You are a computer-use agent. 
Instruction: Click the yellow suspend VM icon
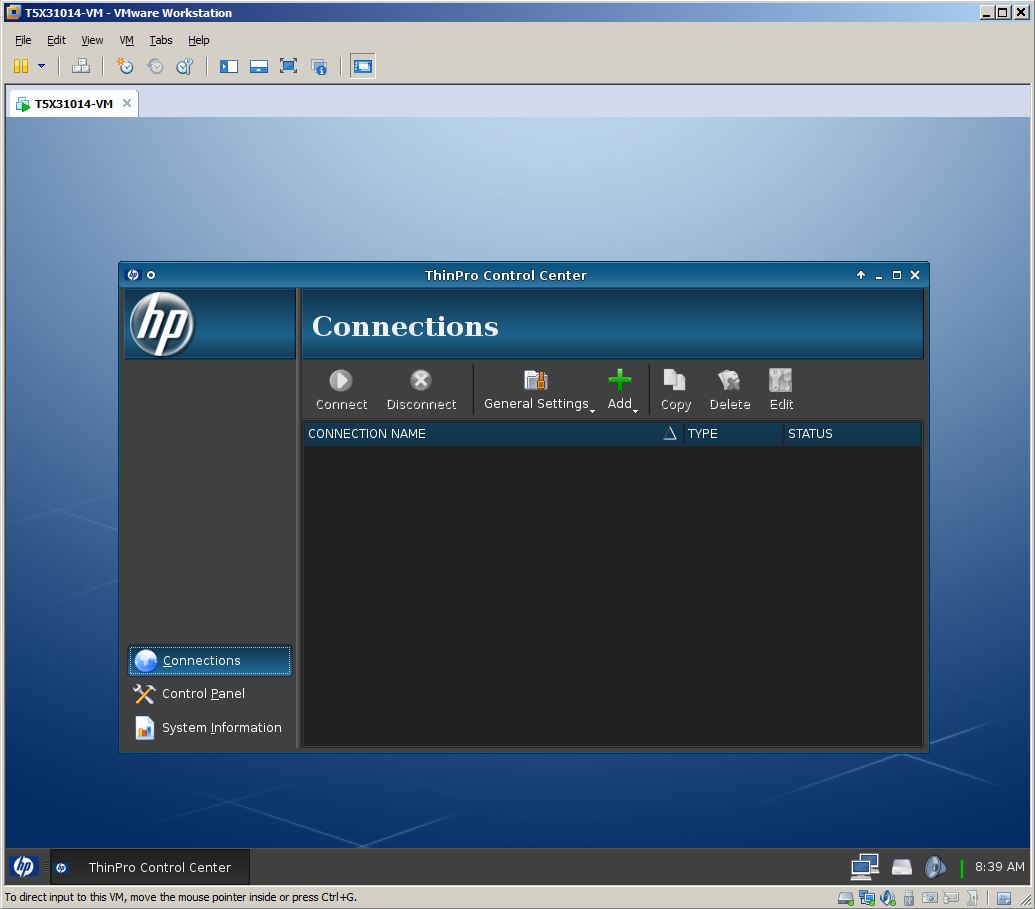[x=21, y=66]
